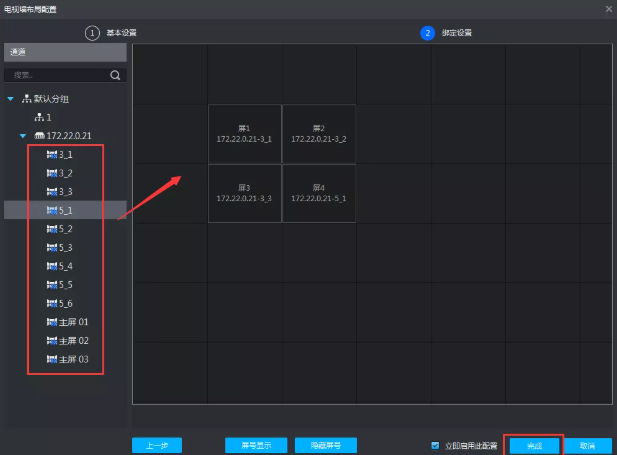Select the 3_1 channel icon

pyautogui.click(x=52, y=155)
